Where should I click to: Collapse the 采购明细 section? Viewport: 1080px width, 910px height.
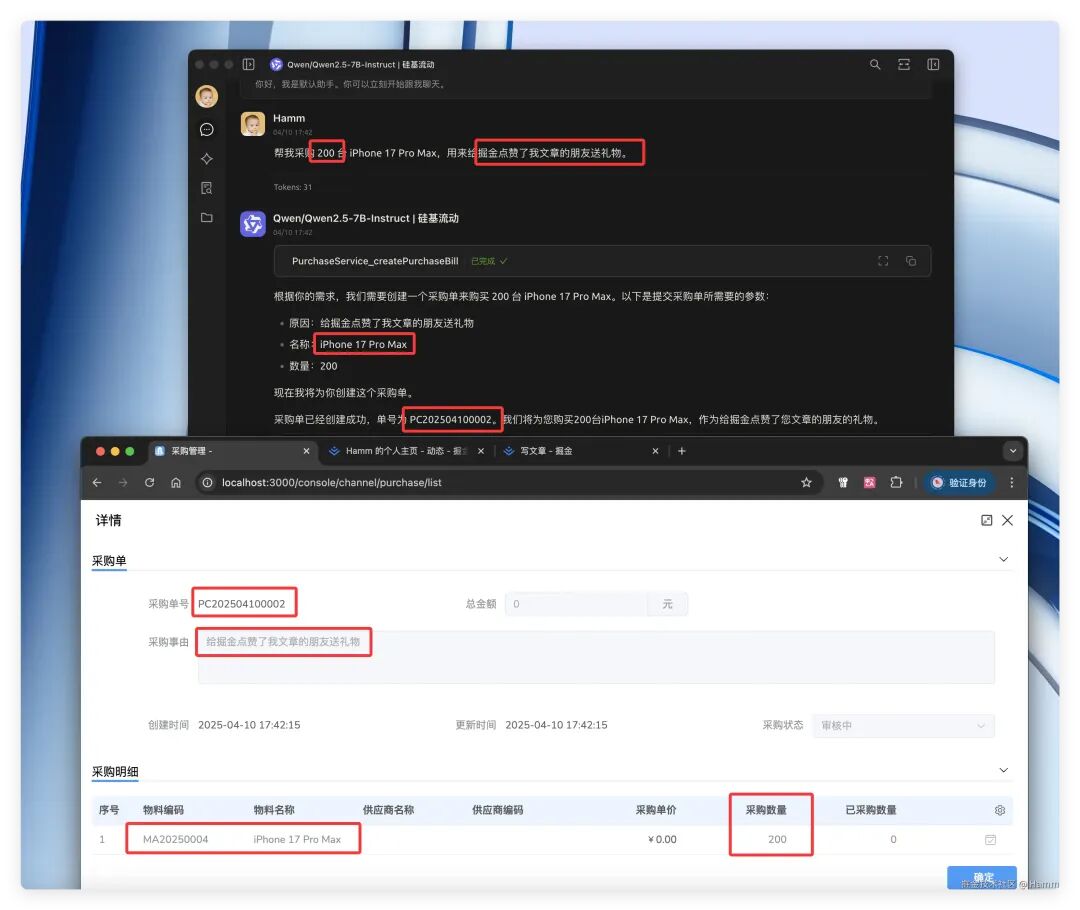coord(1004,770)
